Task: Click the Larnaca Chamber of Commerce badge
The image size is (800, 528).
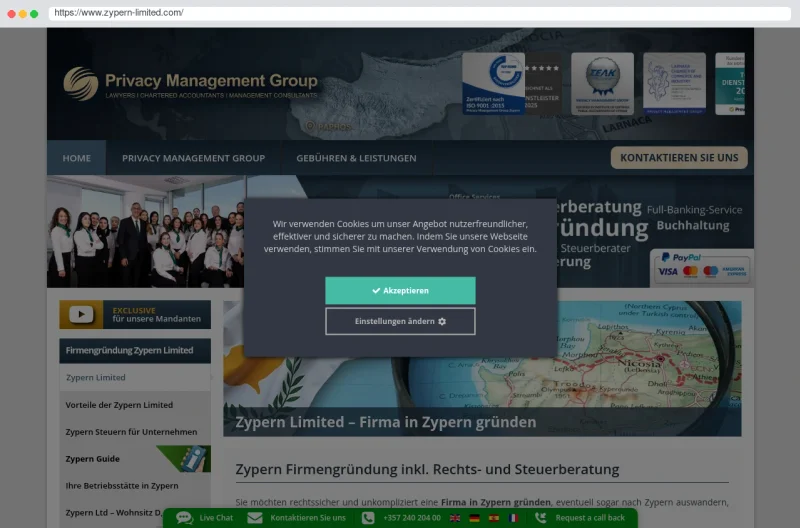Action: (x=674, y=83)
